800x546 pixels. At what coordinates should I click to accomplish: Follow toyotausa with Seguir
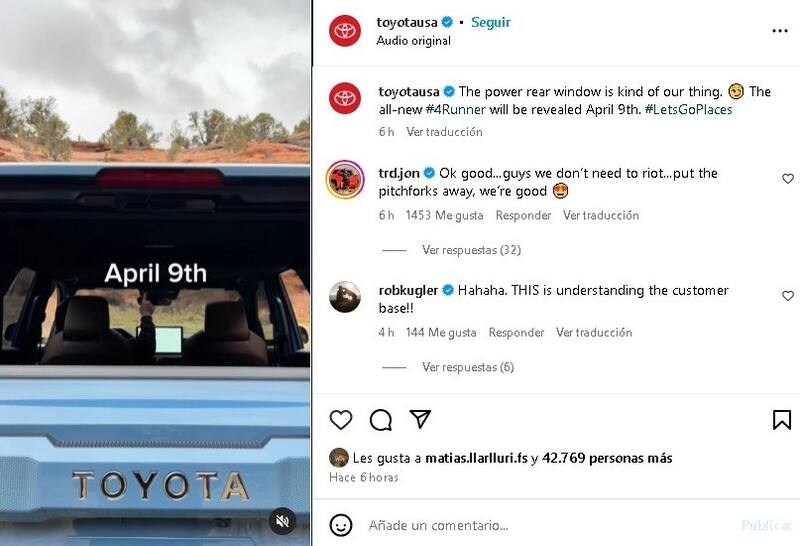pos(490,22)
